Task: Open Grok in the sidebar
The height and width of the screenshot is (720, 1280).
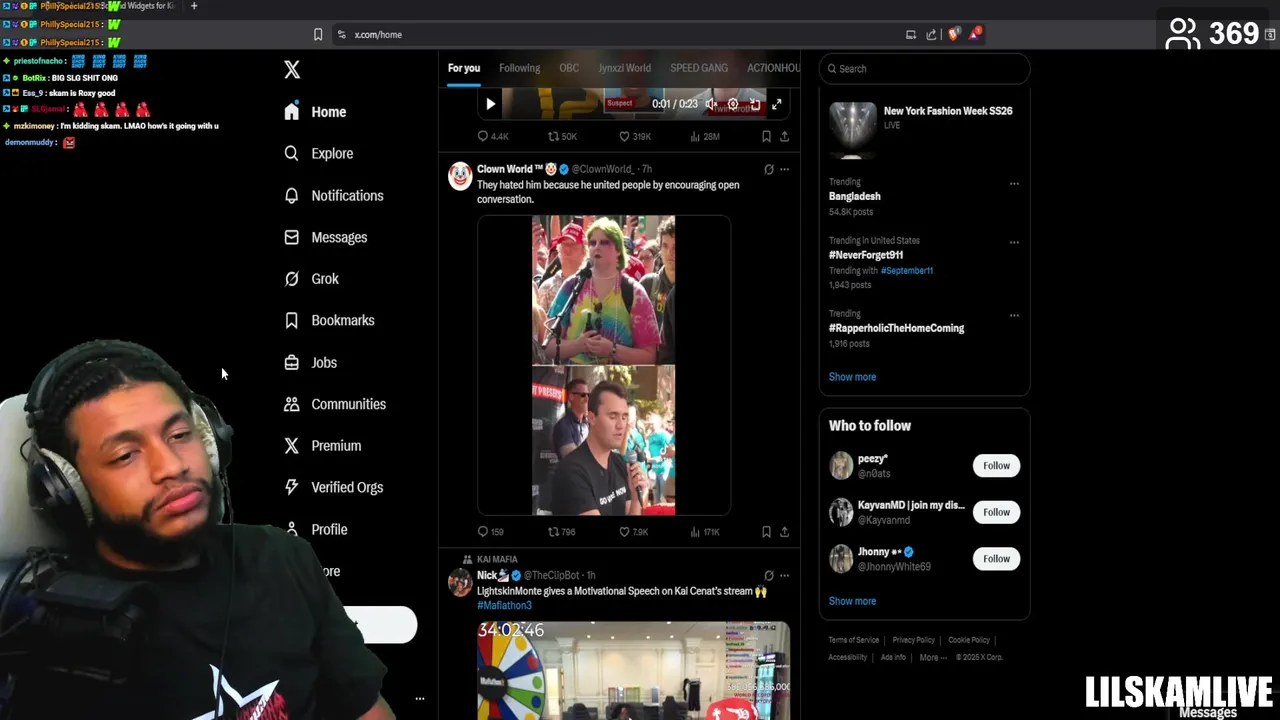Action: coord(311,279)
